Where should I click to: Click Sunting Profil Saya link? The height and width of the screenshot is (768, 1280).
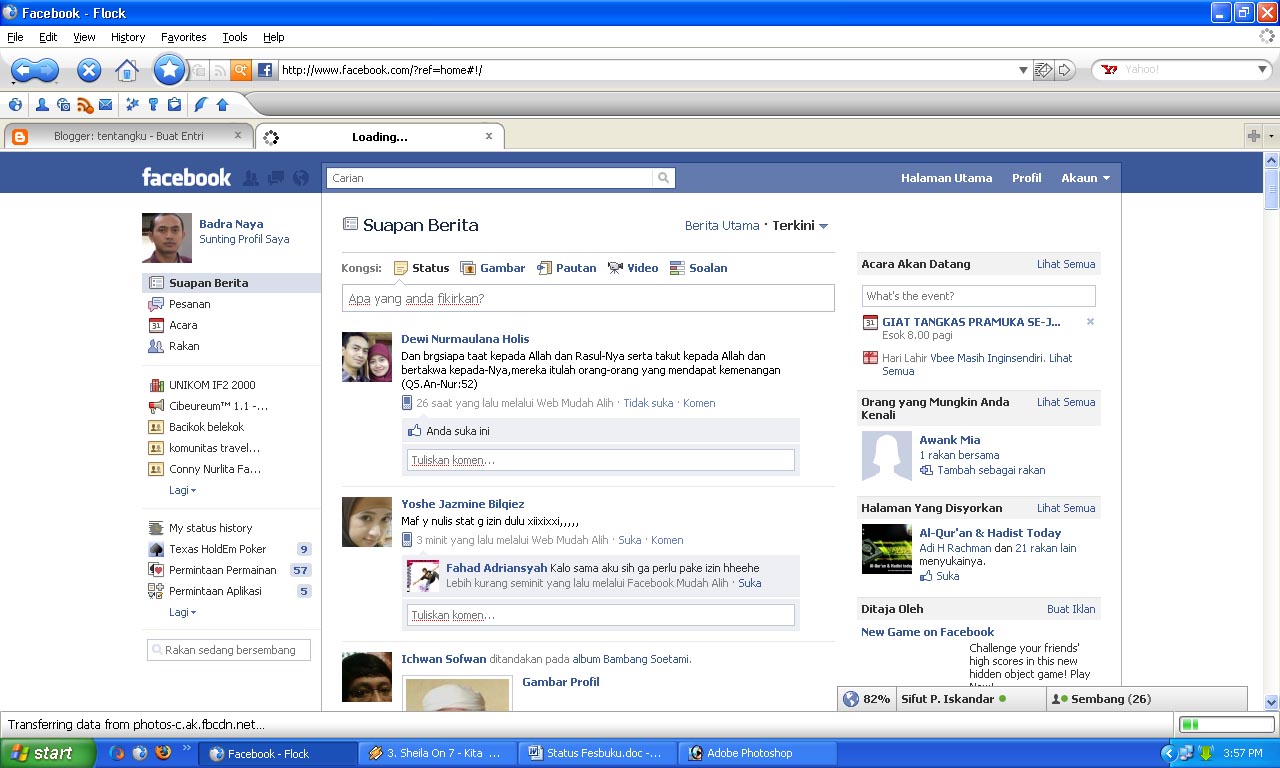[244, 239]
